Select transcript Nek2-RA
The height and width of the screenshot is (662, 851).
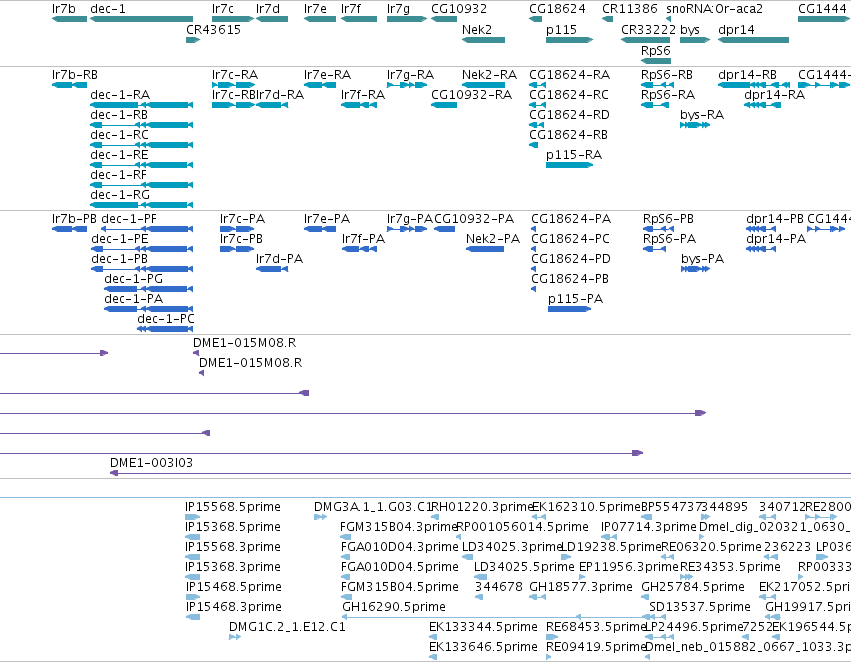[483, 85]
